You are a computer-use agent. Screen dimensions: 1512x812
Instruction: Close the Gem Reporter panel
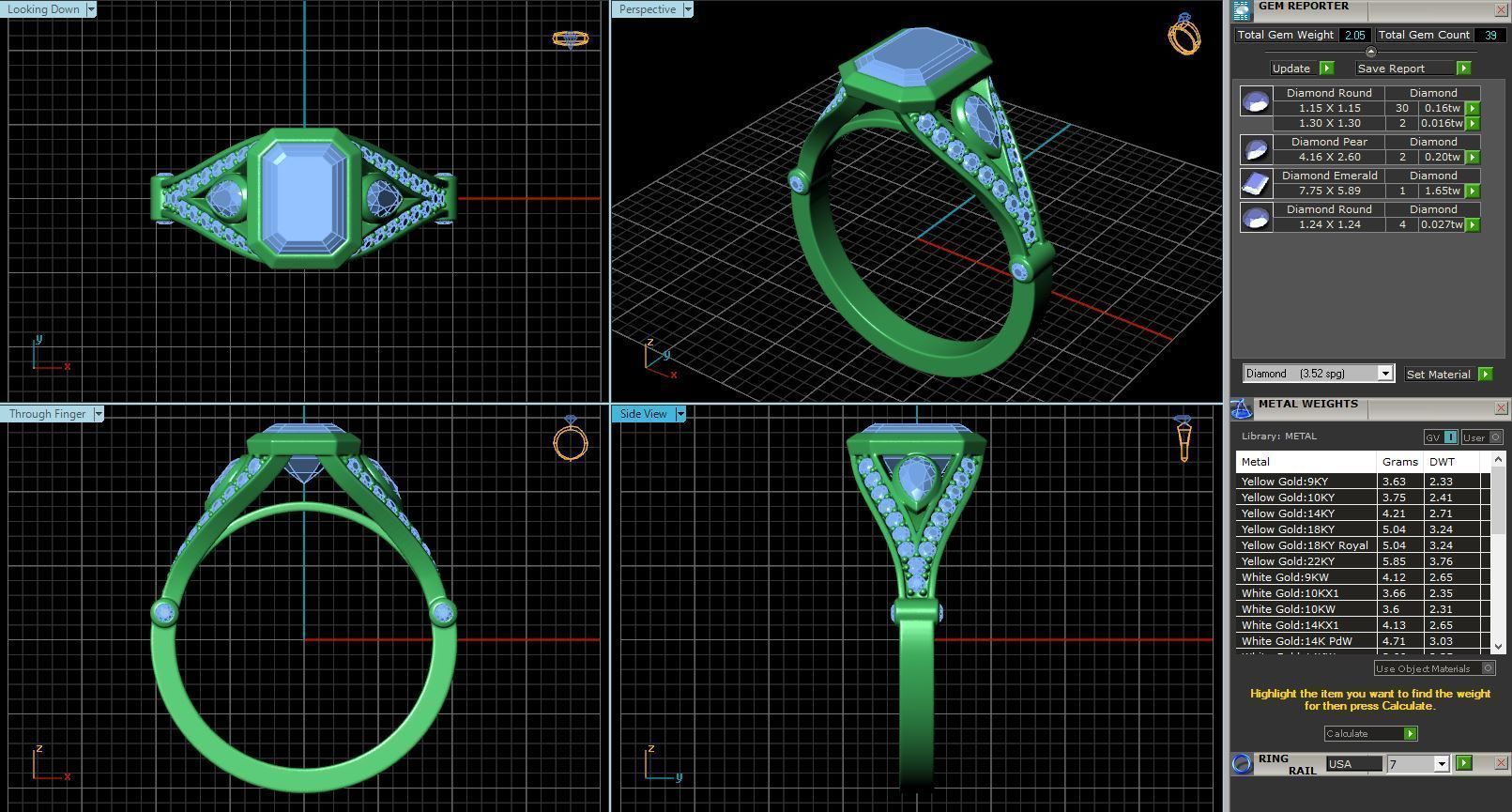tap(1500, 9)
